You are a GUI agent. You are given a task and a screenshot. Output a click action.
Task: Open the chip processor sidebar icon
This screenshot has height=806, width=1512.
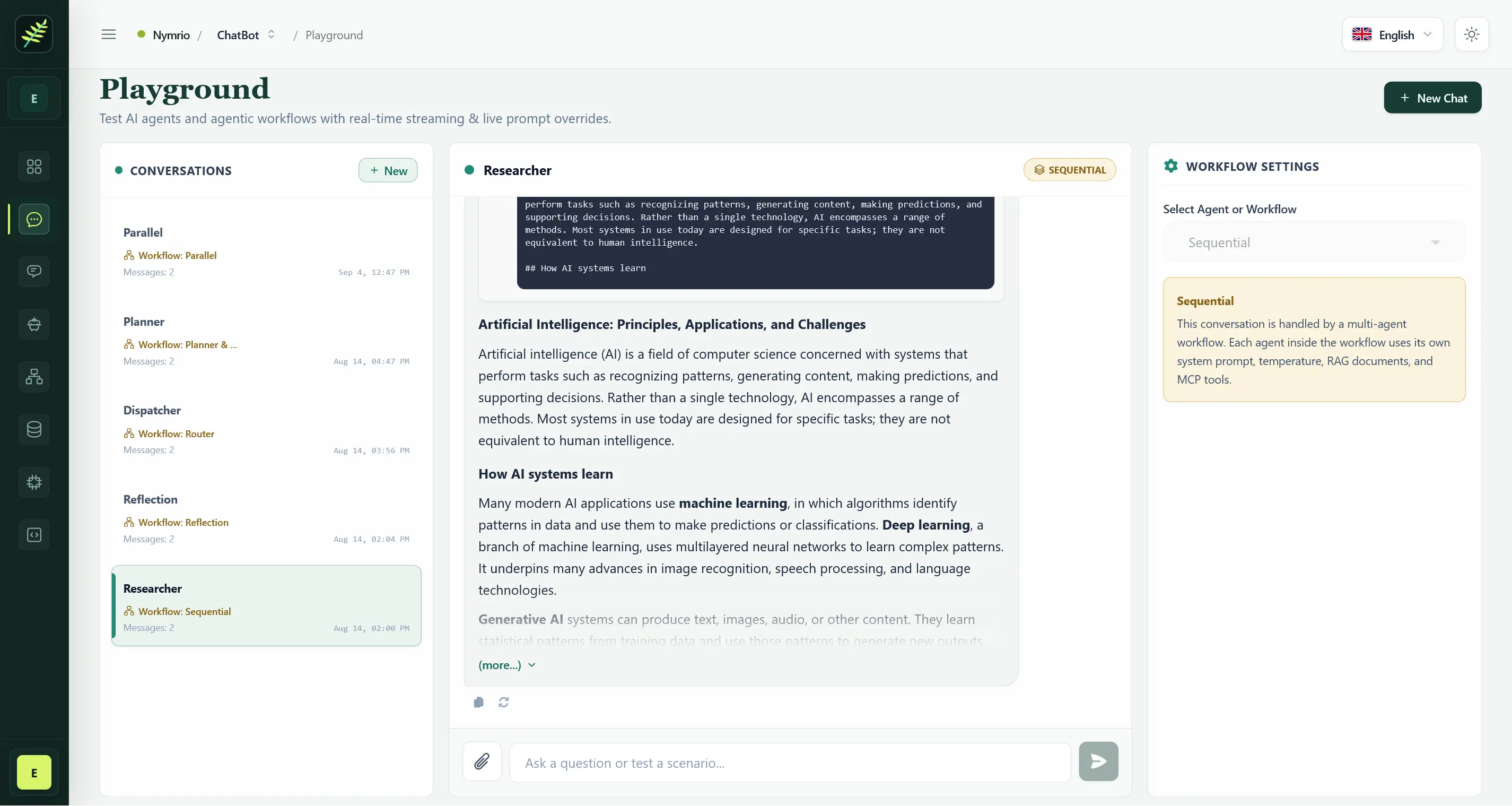34,482
